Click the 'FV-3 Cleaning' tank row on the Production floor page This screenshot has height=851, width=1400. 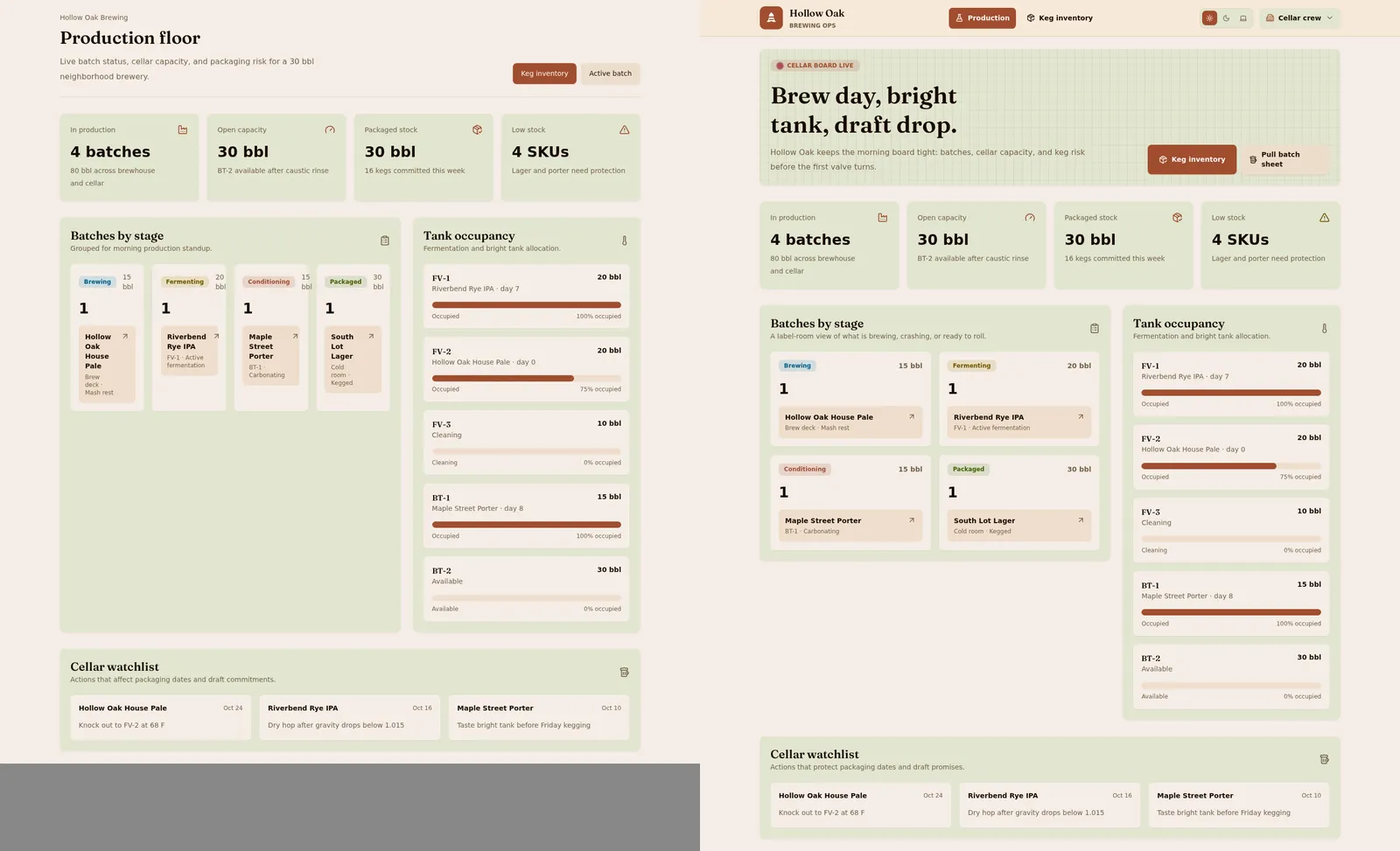pos(526,443)
